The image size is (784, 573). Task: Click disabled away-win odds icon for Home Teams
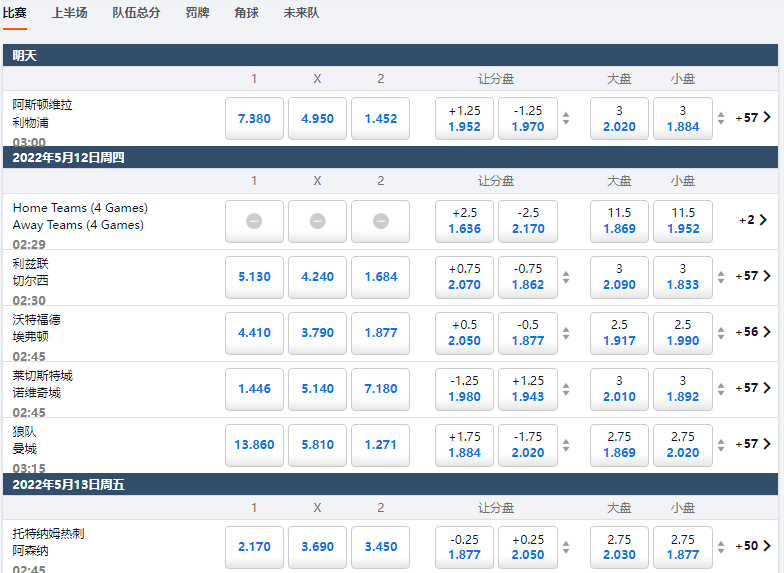[x=380, y=221]
